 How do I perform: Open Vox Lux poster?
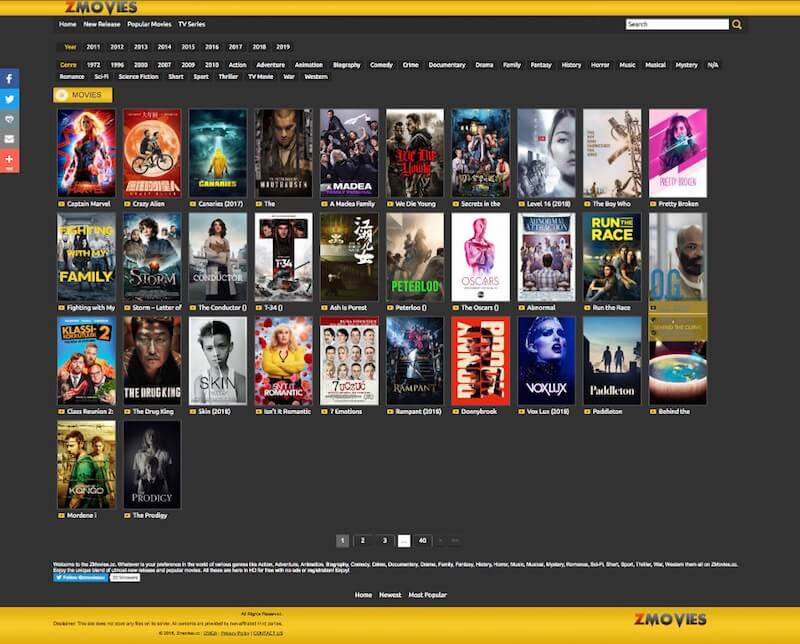(546, 361)
